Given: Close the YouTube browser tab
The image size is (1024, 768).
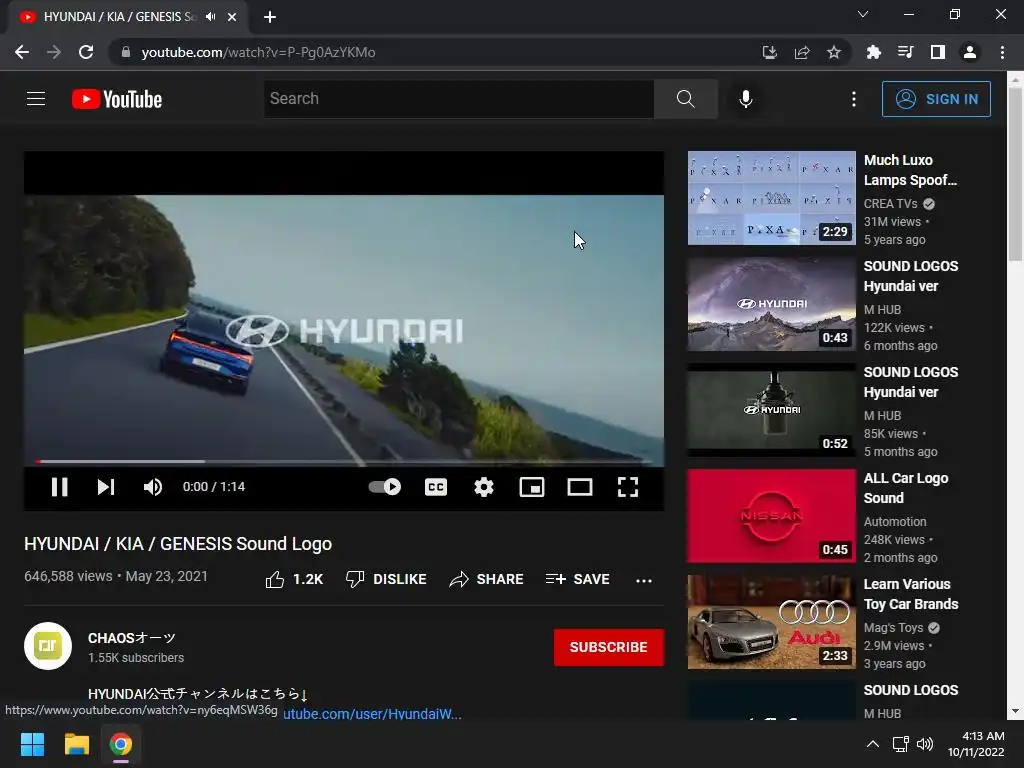Looking at the screenshot, I should [x=232, y=17].
